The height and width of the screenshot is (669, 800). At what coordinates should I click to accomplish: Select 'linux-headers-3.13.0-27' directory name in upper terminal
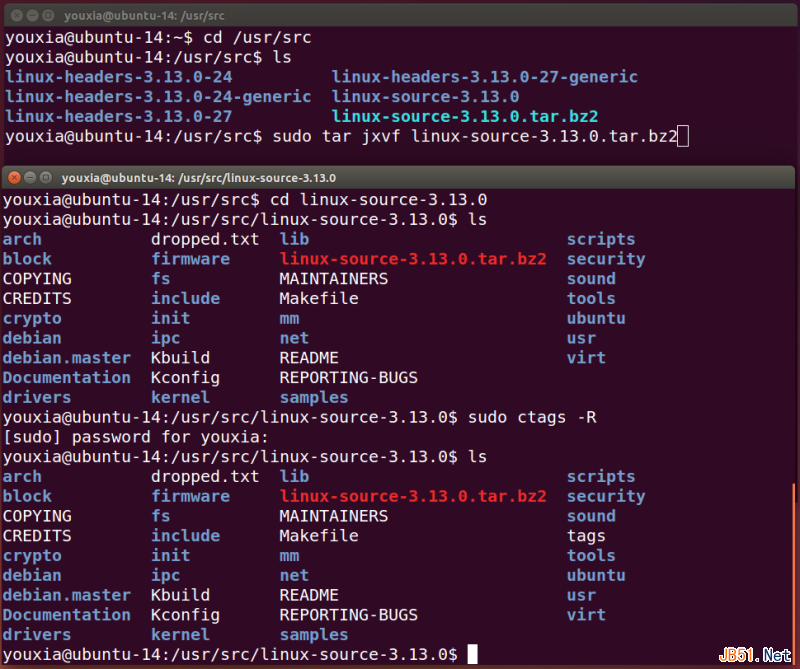118,116
